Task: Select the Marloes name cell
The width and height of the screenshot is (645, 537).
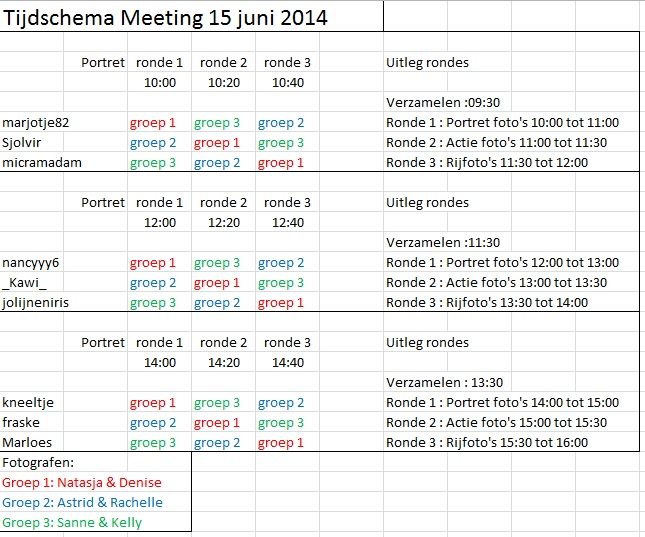Action: coord(27,443)
